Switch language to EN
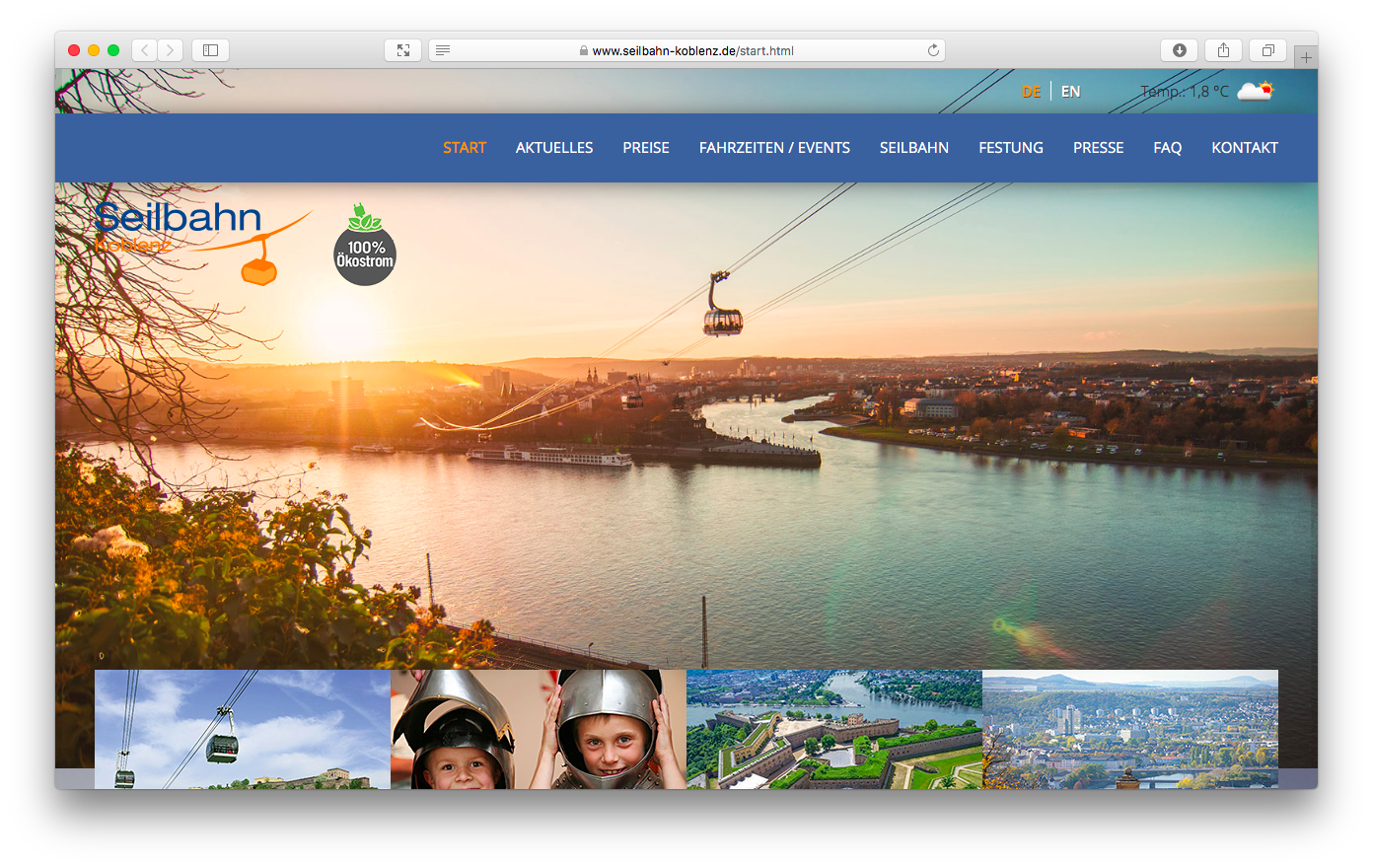Viewport: 1373px width, 868px height. point(1071,92)
